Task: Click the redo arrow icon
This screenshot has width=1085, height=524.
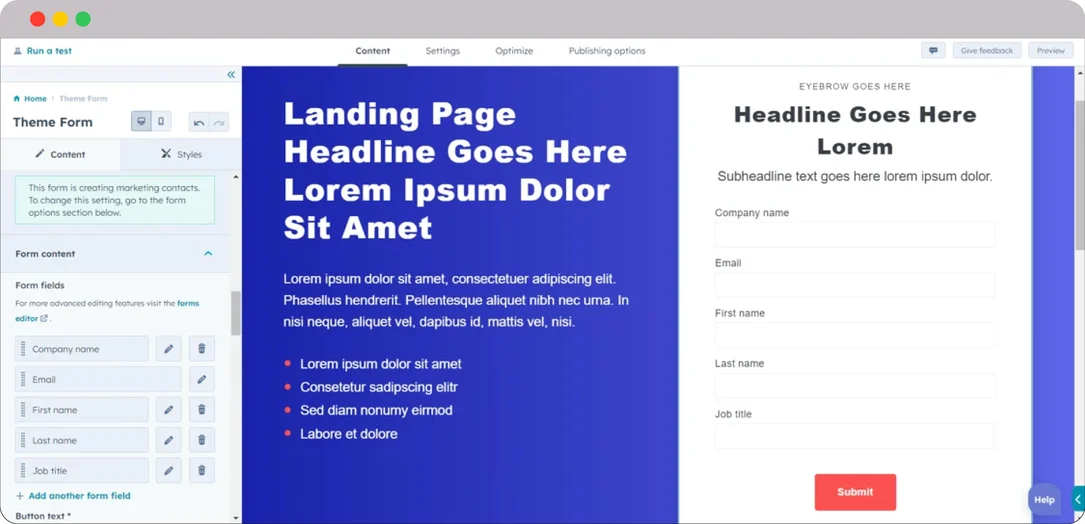Action: 219,123
